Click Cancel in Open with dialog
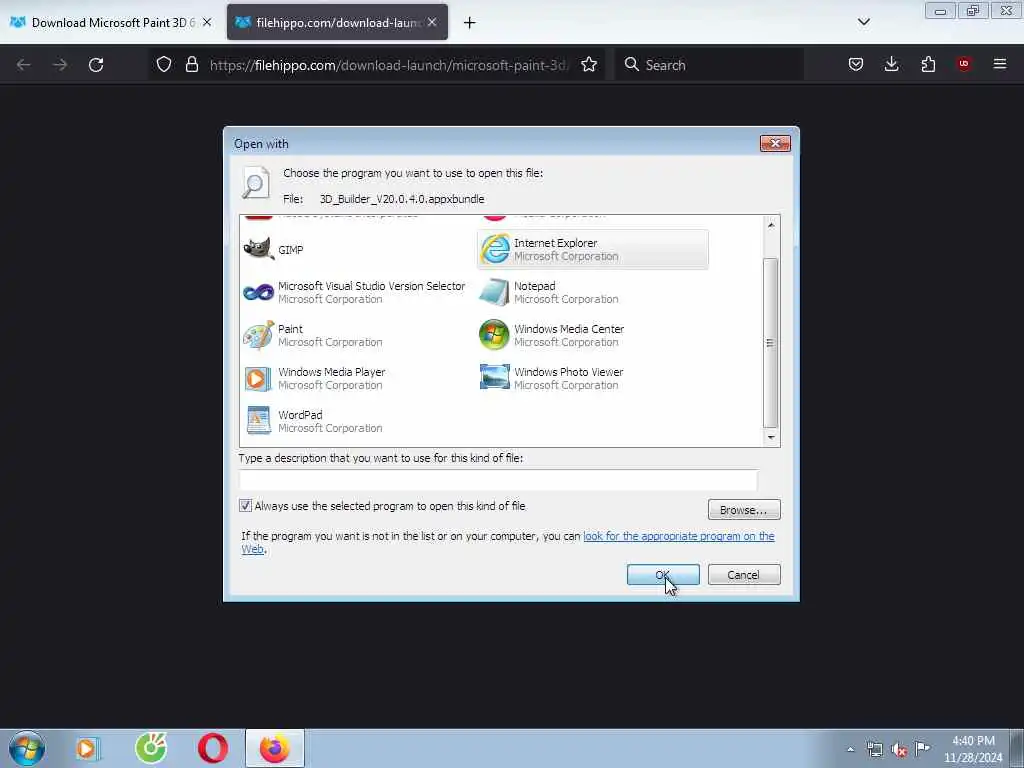The image size is (1024, 768). click(744, 575)
